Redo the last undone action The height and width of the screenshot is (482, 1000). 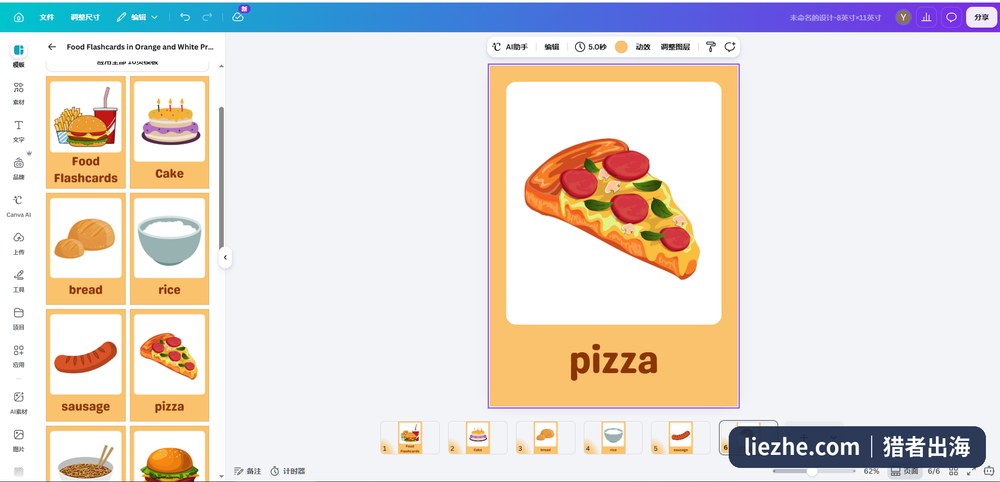[207, 17]
